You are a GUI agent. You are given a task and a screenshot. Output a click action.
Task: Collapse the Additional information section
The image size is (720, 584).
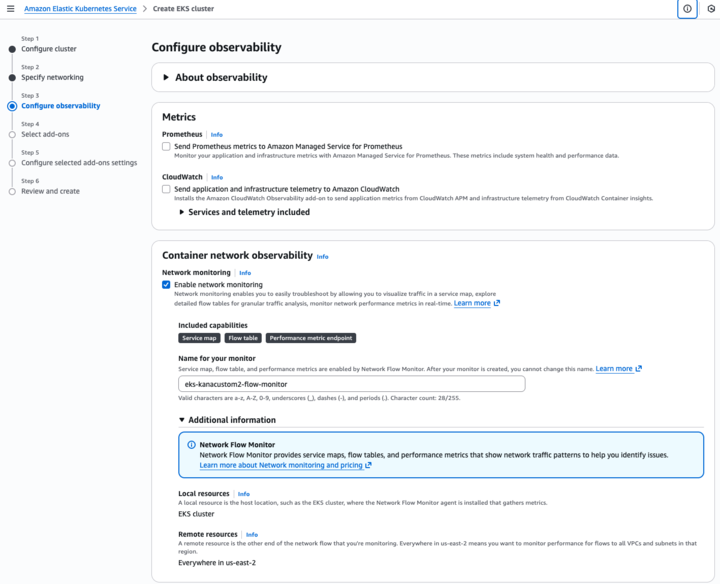click(182, 420)
